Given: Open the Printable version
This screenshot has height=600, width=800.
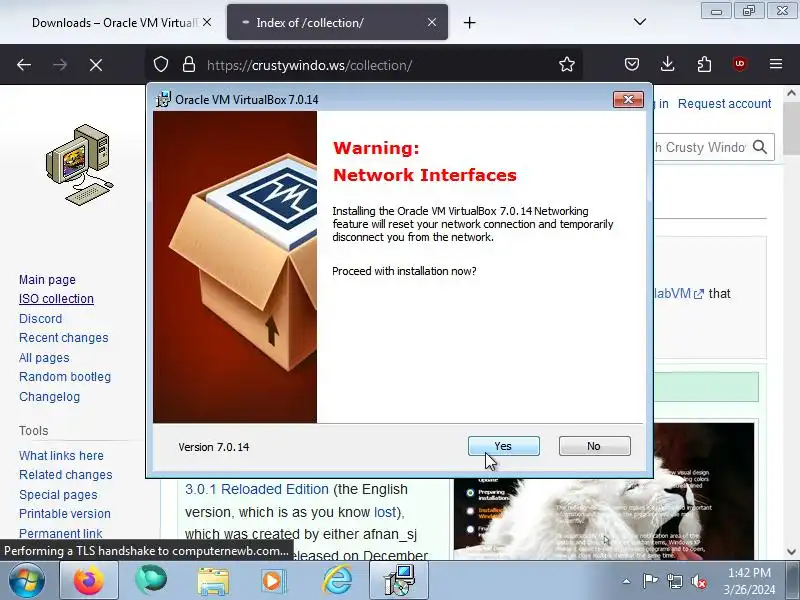Looking at the screenshot, I should tap(65, 514).
